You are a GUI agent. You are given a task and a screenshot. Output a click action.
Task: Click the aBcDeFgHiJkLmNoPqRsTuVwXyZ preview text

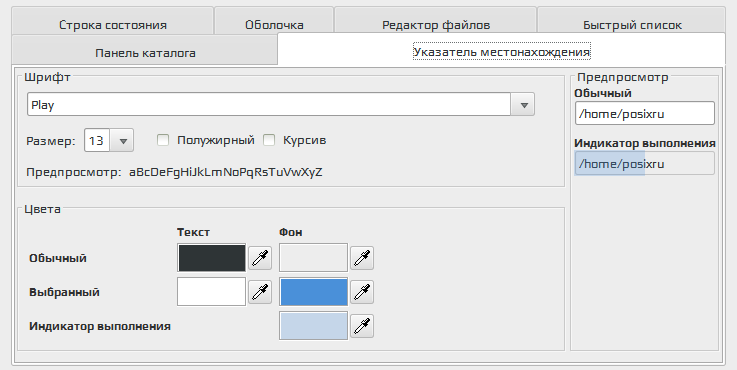tap(226, 172)
